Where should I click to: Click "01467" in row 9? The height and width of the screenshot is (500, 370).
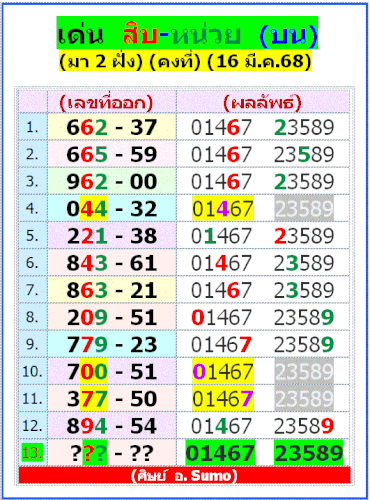[x=221, y=345]
